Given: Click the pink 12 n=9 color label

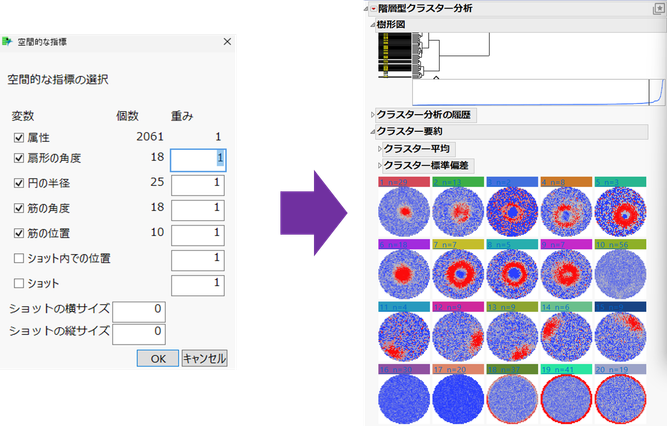Looking at the screenshot, I should click(x=458, y=307).
